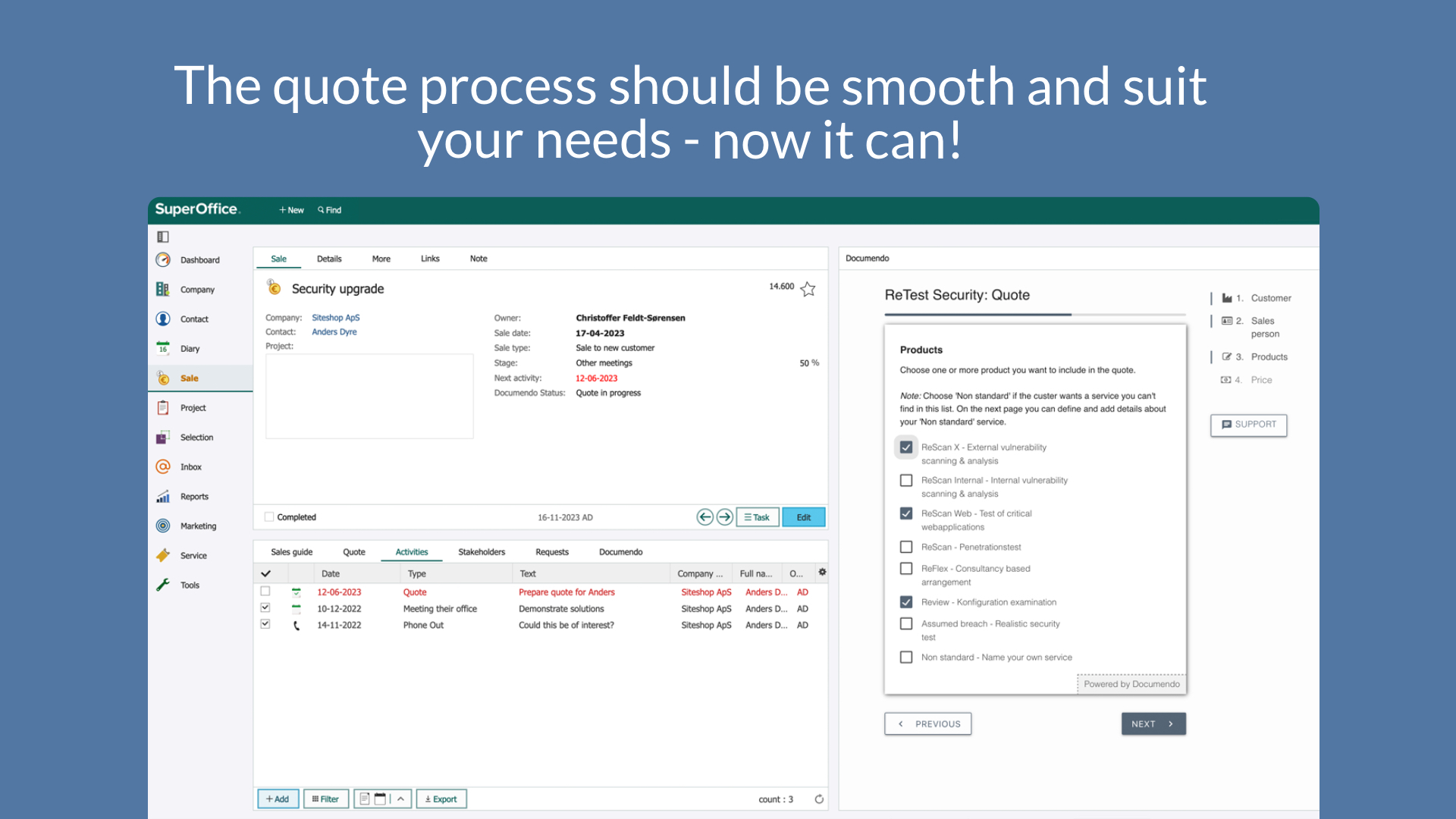The width and height of the screenshot is (1456, 819).
Task: Open the select-all checkmark dropdown header
Action: click(x=266, y=573)
